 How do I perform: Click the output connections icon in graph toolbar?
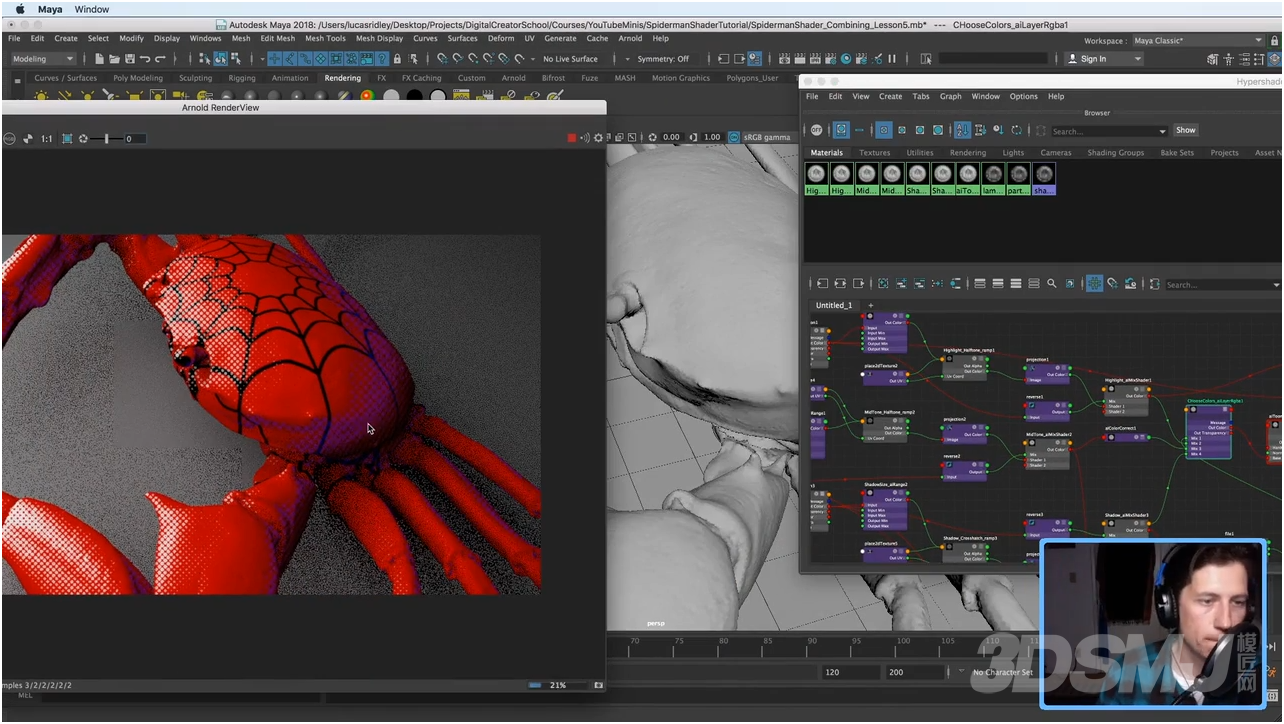point(858,284)
